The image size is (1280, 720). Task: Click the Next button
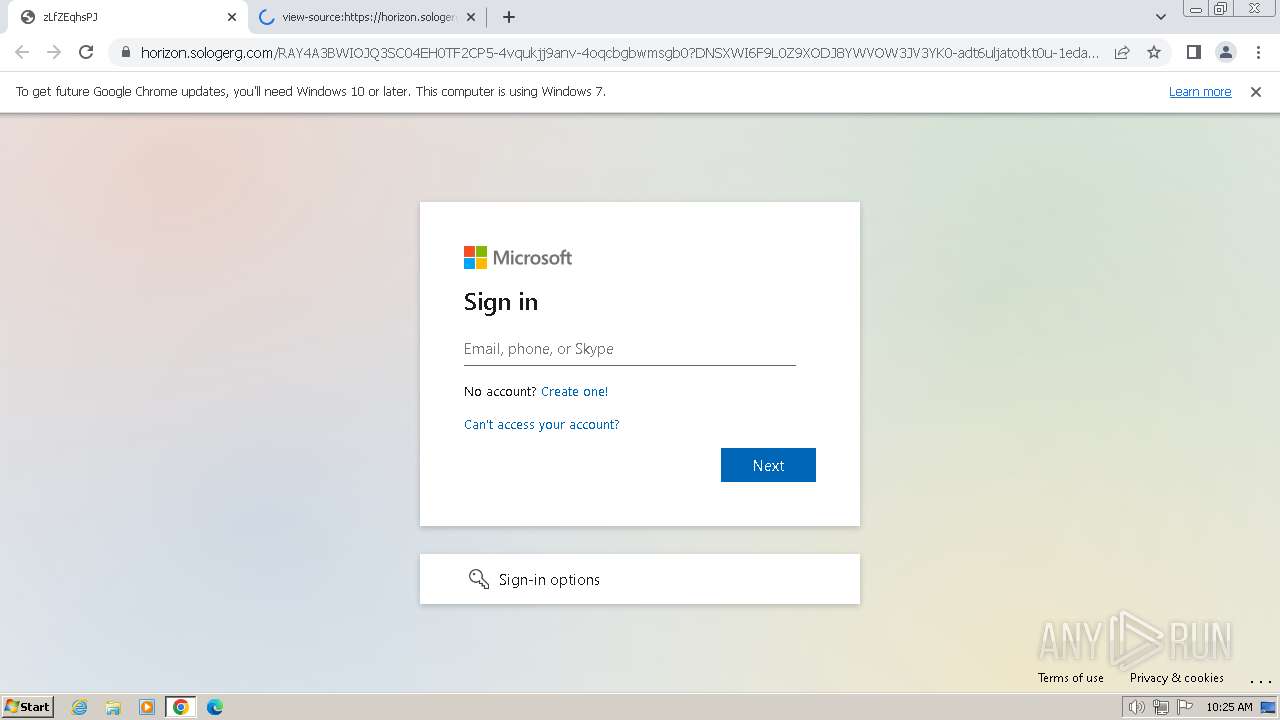coord(768,465)
